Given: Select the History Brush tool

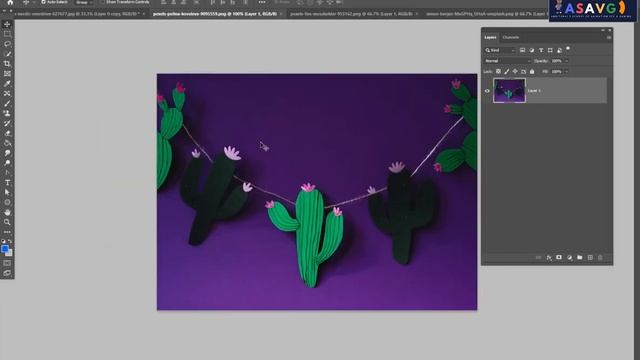Looking at the screenshot, I should tap(7, 123).
